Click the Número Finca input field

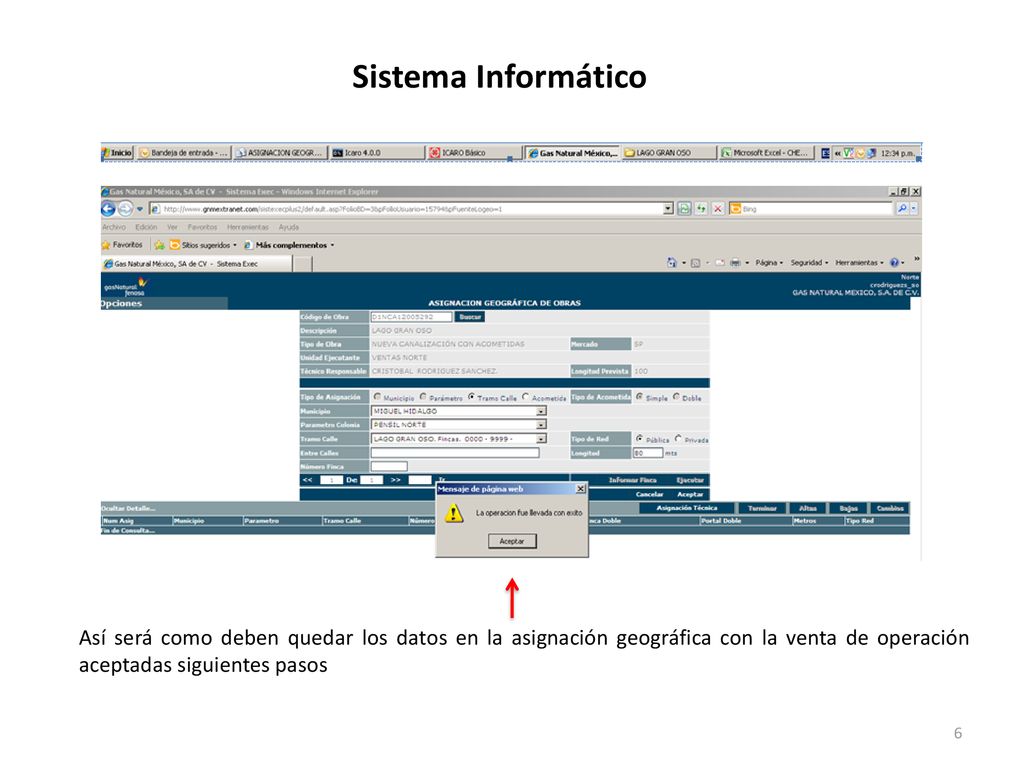[x=389, y=466]
